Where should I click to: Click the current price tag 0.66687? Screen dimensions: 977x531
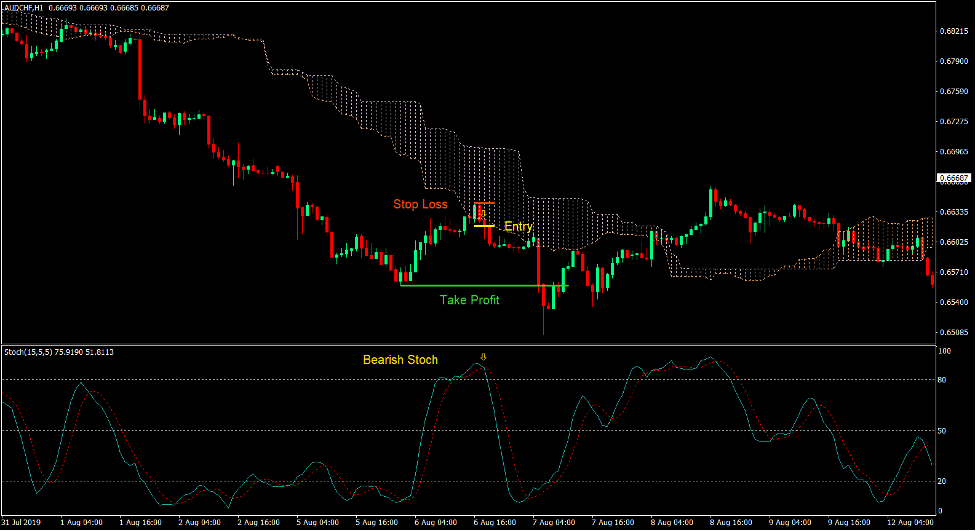pyautogui.click(x=955, y=179)
